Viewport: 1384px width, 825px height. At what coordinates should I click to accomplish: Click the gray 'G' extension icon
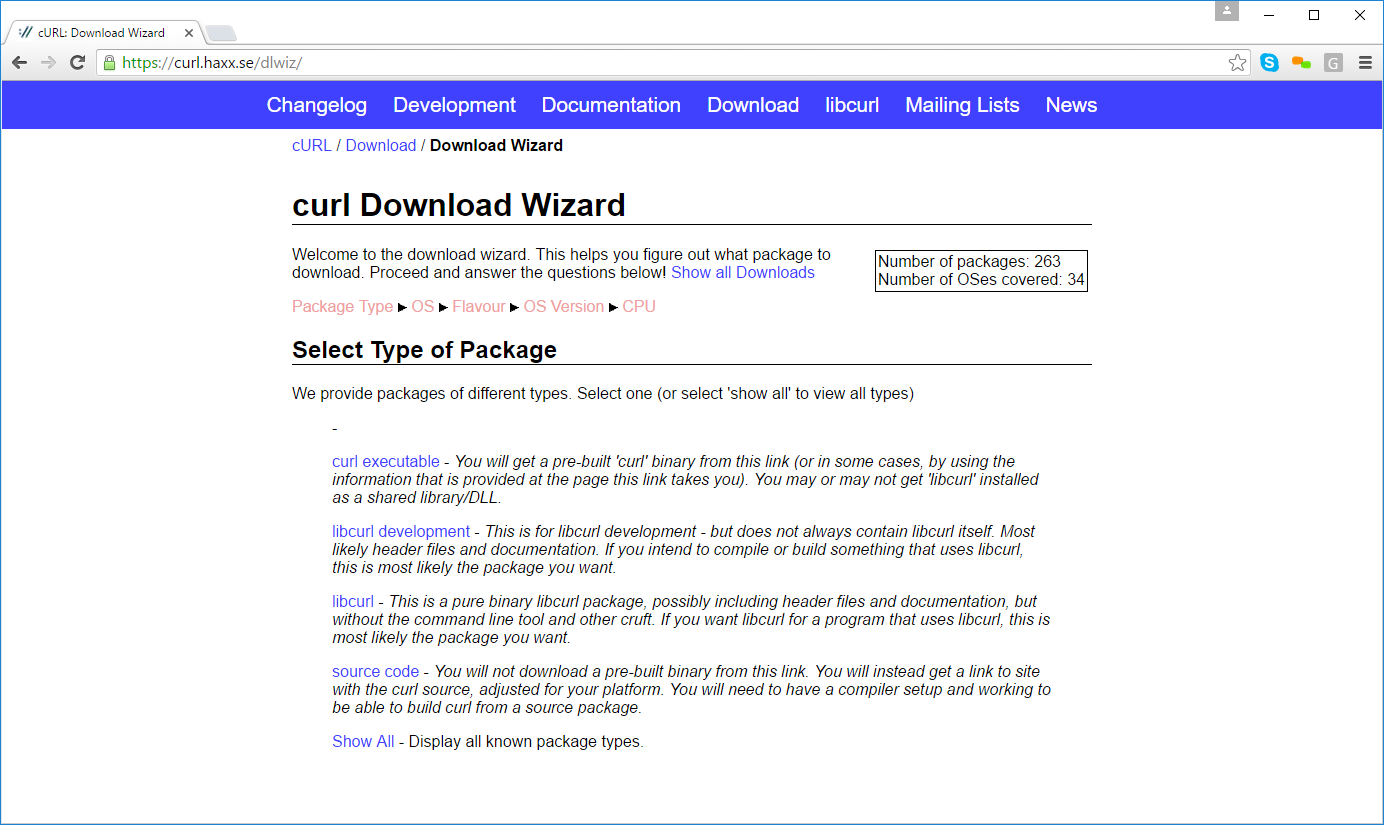coord(1333,62)
